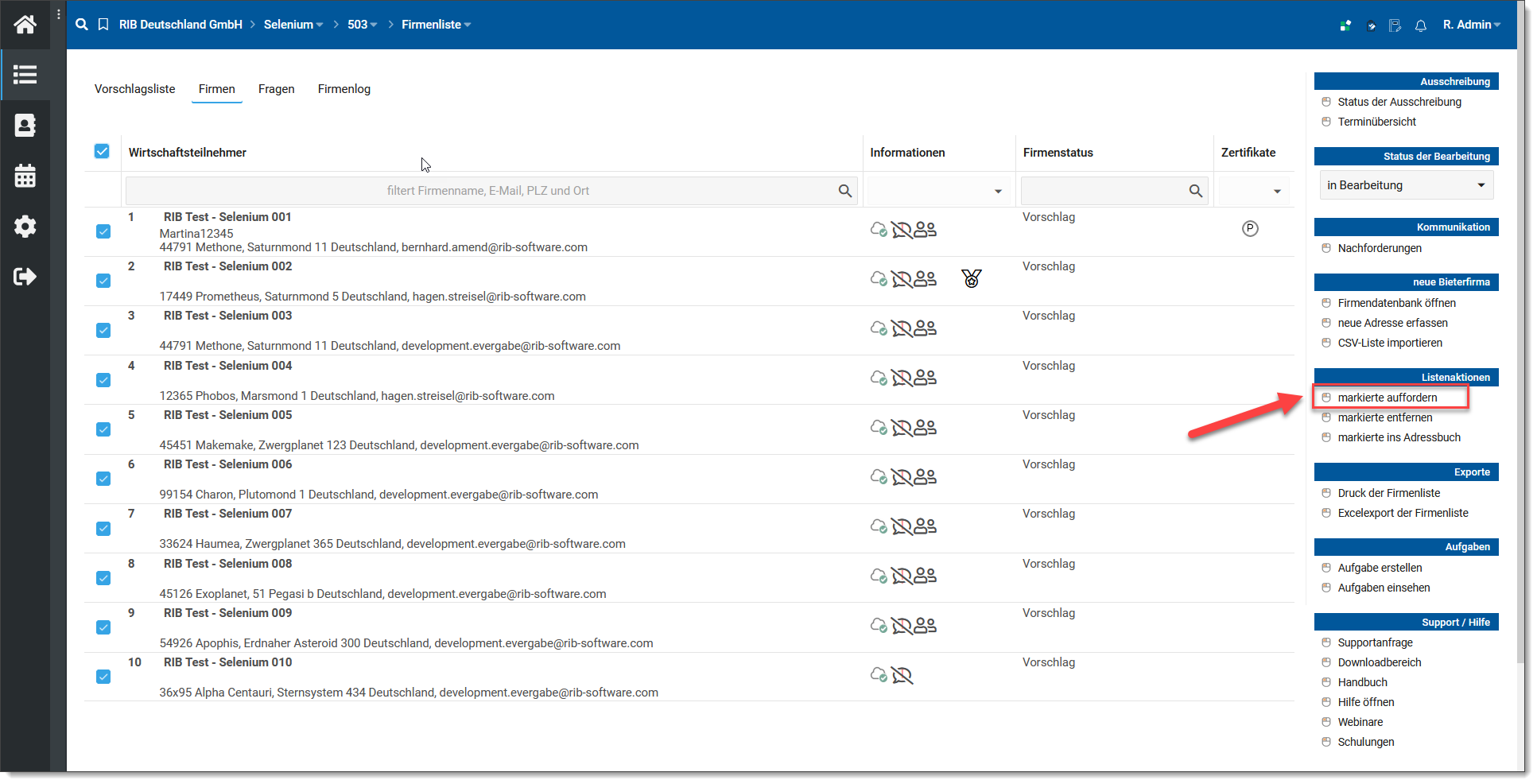Click users group icon for Selenium 005
This screenshot has width=1537, height=784.
tap(925, 428)
